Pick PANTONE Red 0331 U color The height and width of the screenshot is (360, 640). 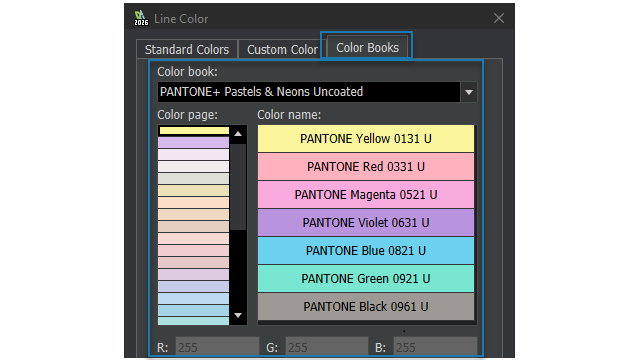click(x=366, y=167)
